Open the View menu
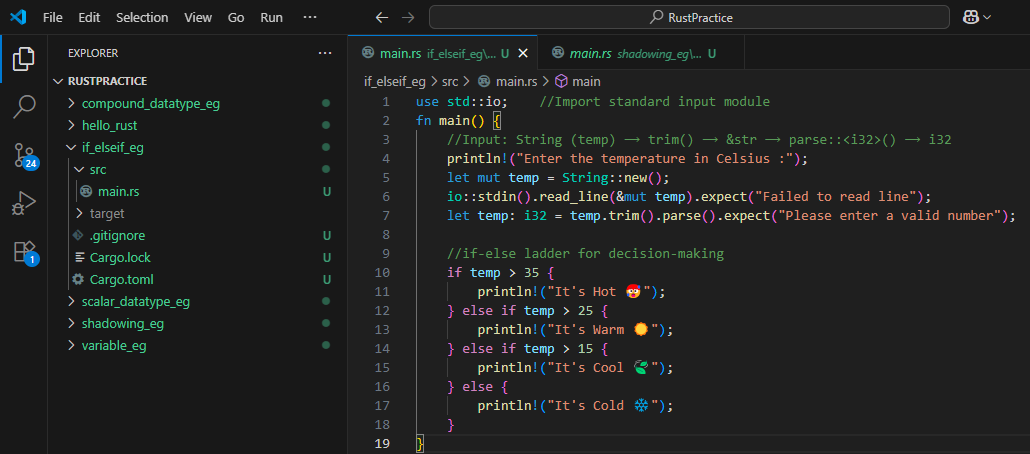Image resolution: width=1030 pixels, height=454 pixels. tap(198, 18)
